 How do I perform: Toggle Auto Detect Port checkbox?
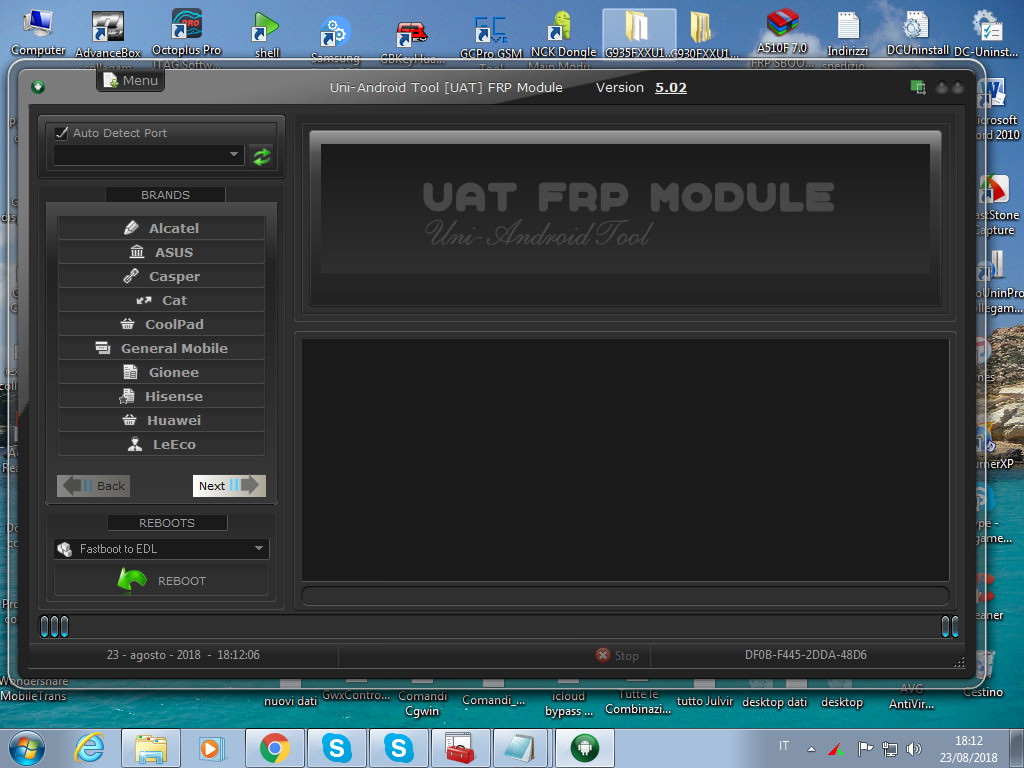(x=62, y=133)
